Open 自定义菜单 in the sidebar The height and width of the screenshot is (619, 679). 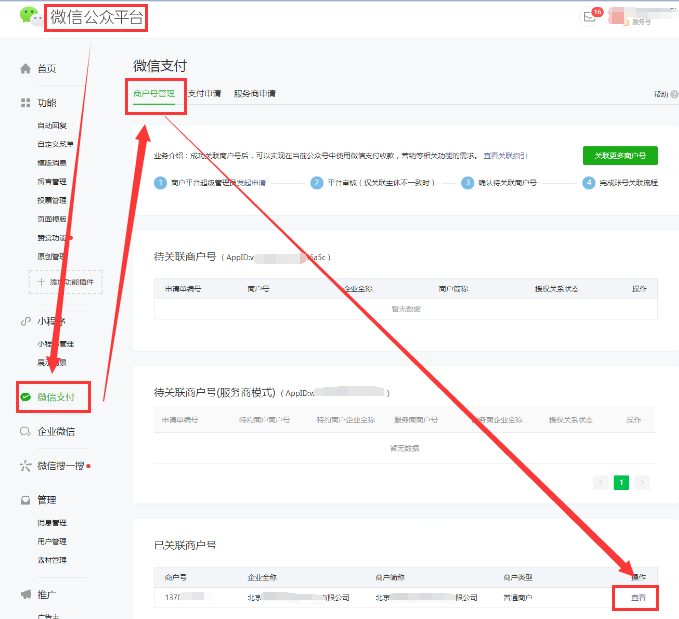click(55, 144)
